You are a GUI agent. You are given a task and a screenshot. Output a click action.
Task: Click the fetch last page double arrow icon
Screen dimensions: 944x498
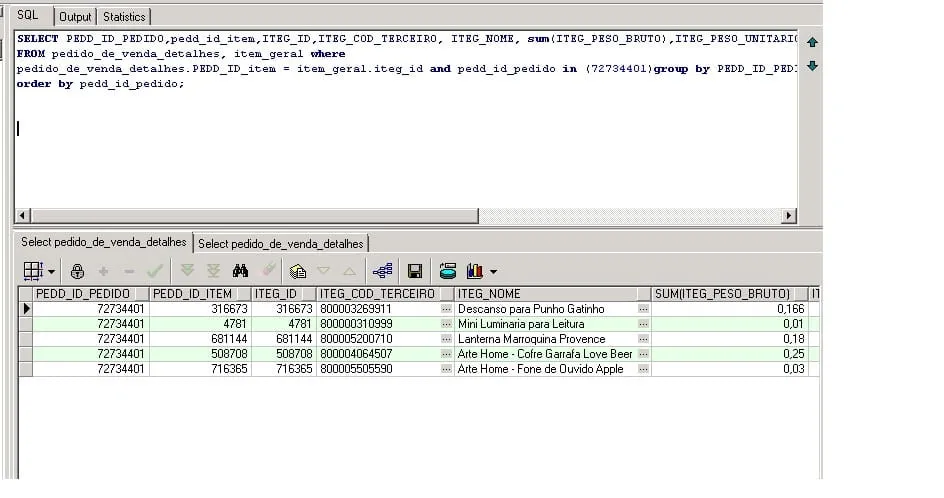tap(213, 271)
